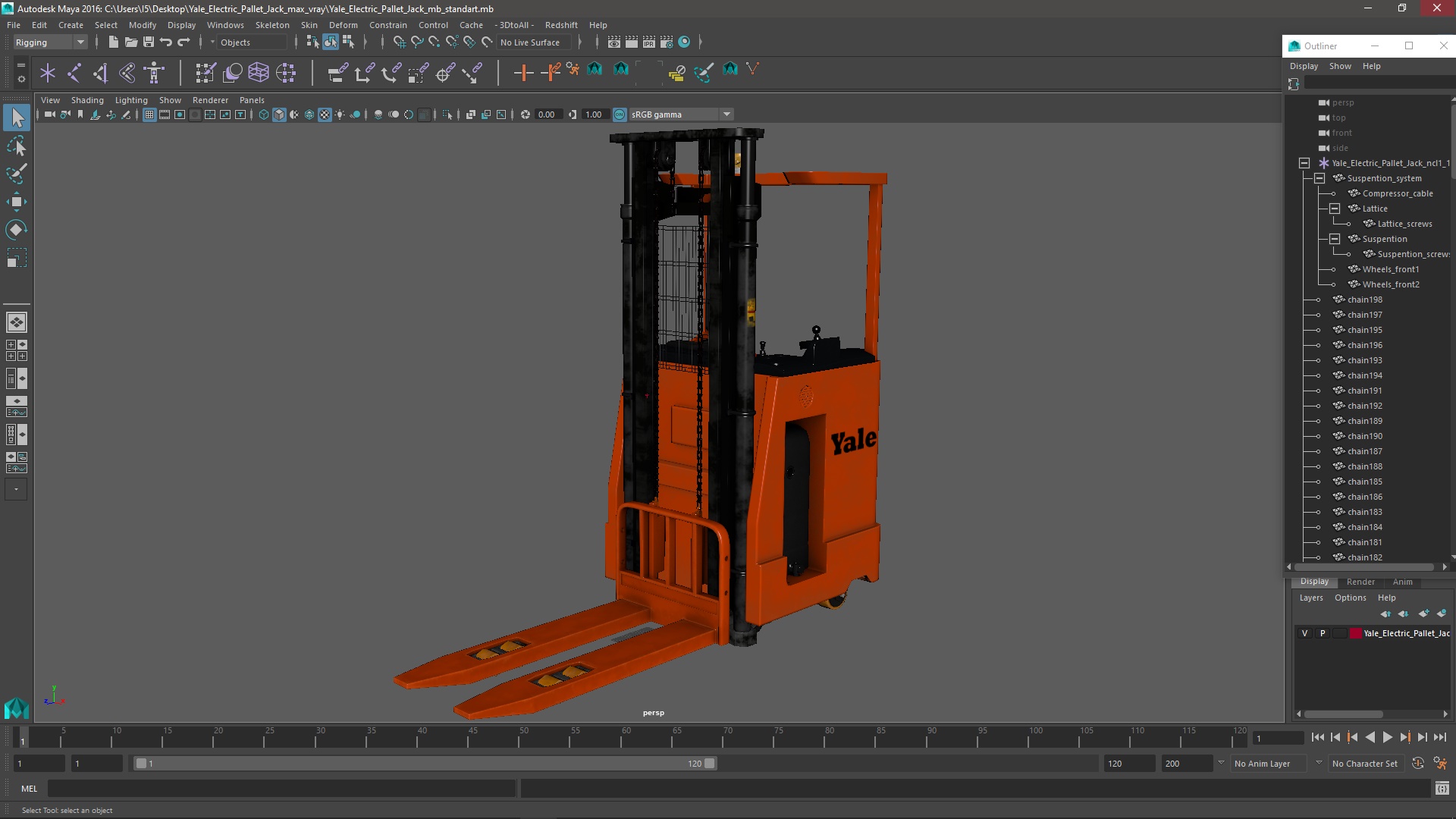Screen dimensions: 1456x819
Task: Click the Open Scene folder icon
Action: pos(130,42)
